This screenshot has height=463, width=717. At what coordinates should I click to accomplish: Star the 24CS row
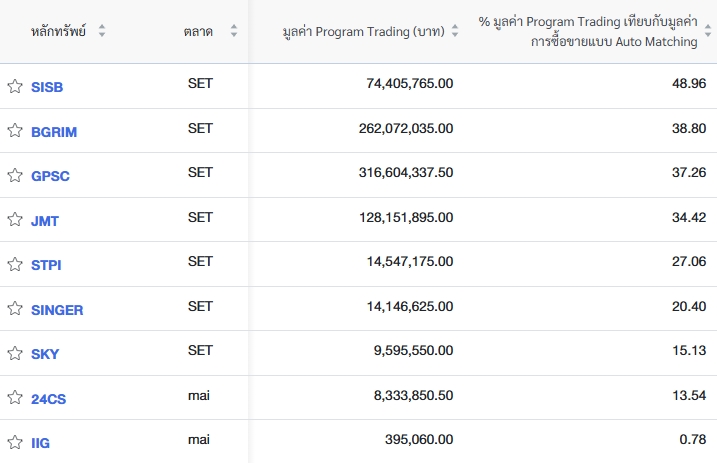point(15,398)
